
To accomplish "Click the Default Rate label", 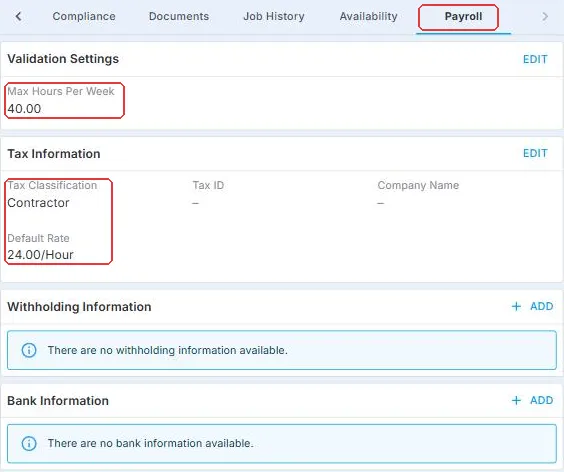I will (38, 238).
